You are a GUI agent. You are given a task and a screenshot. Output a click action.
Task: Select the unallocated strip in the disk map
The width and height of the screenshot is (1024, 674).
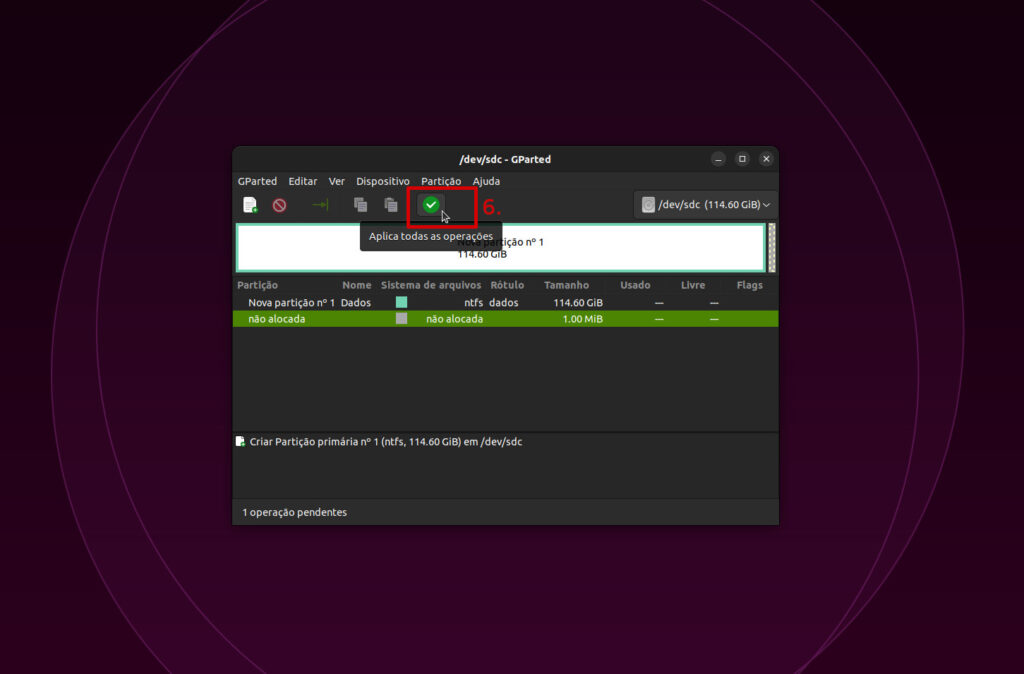(x=772, y=248)
